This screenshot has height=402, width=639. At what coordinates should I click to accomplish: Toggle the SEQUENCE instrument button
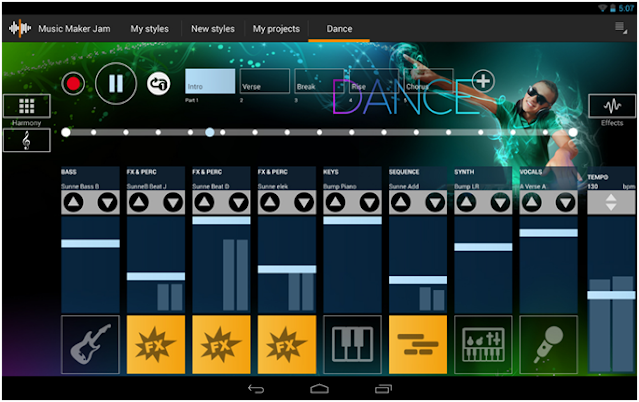418,344
